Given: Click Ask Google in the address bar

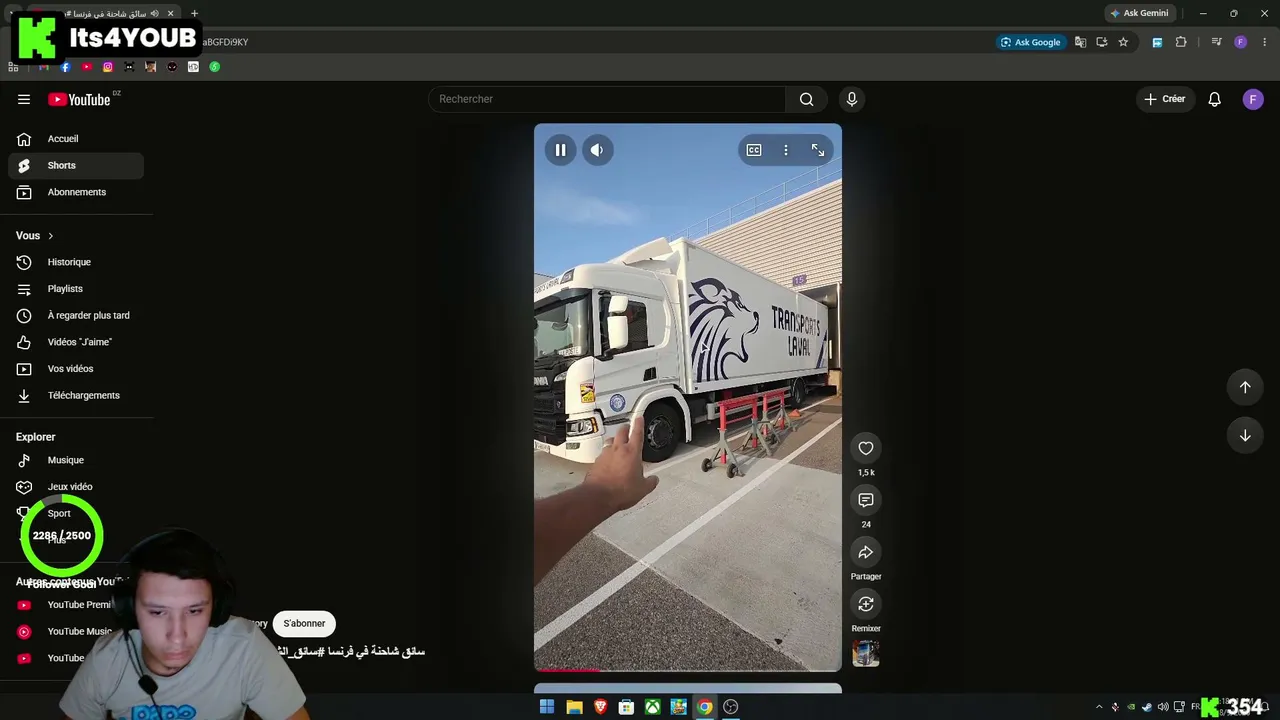Looking at the screenshot, I should 1030,42.
